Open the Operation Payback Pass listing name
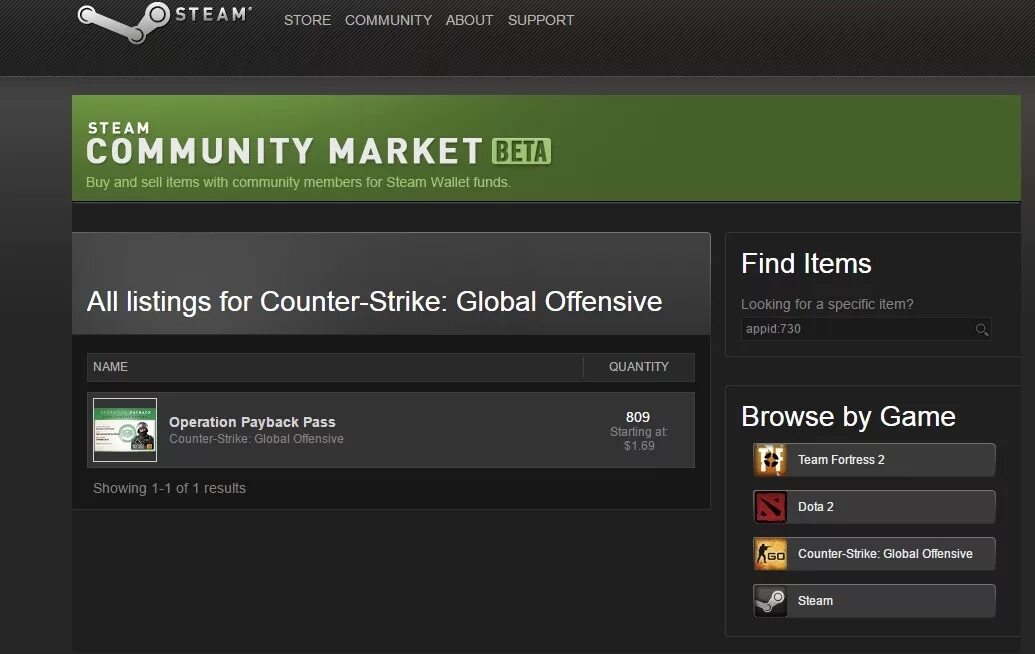 click(252, 422)
